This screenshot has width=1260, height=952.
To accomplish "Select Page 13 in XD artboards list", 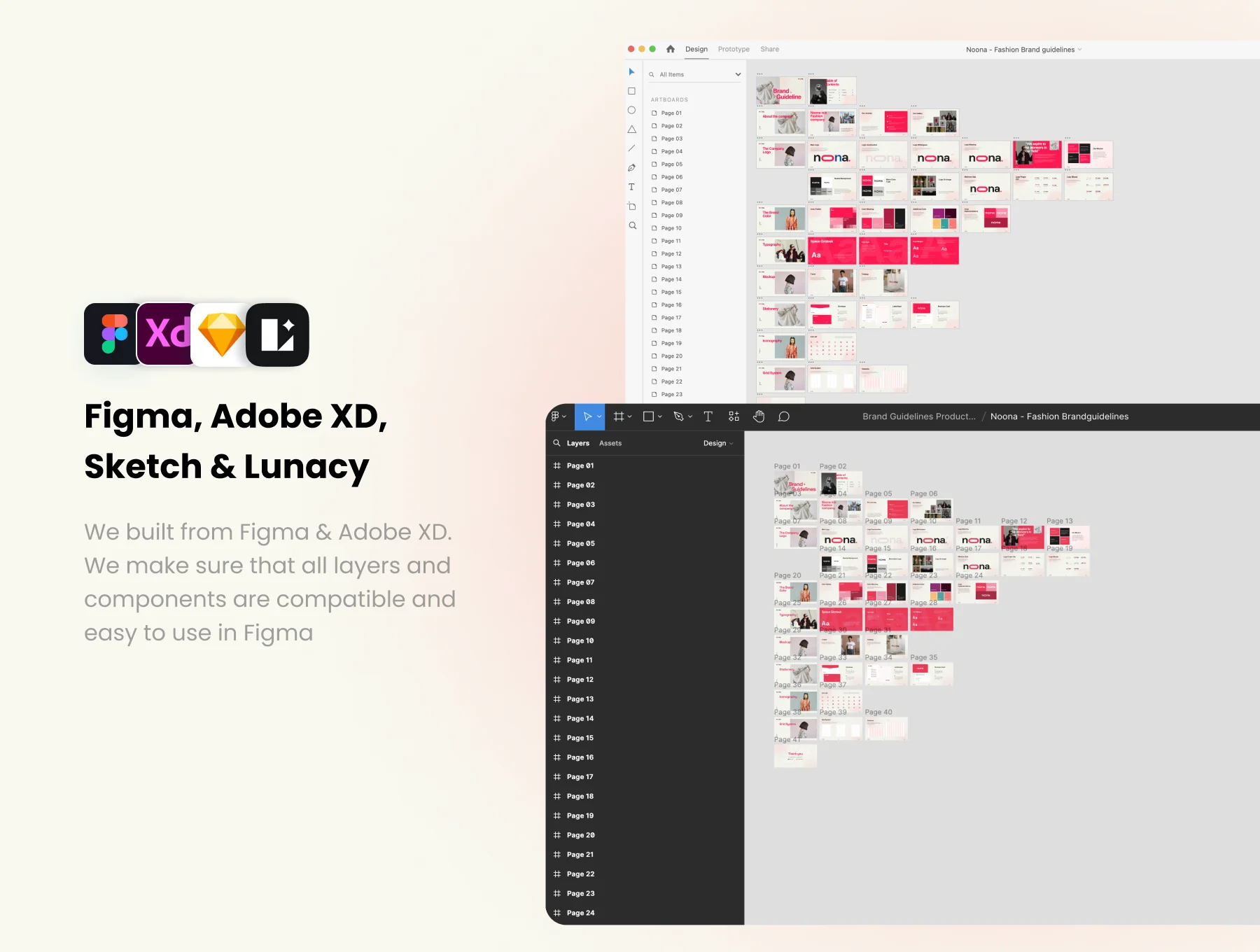I will (667, 267).
